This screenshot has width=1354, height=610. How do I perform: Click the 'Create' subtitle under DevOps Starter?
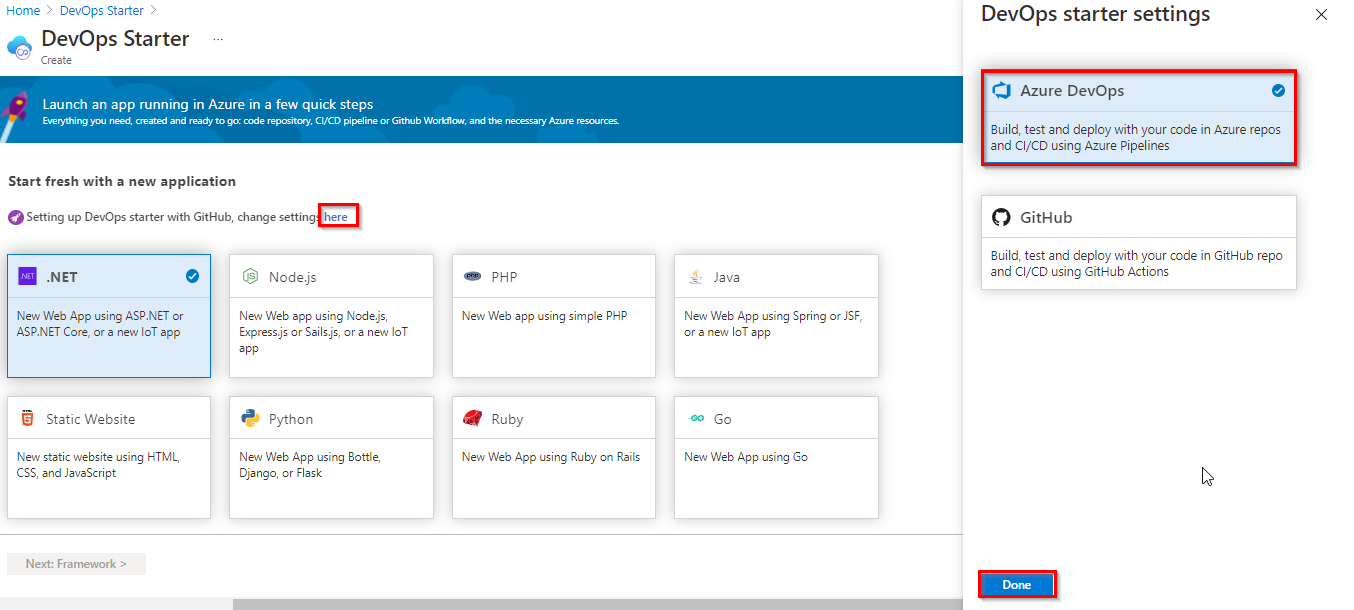click(56, 60)
